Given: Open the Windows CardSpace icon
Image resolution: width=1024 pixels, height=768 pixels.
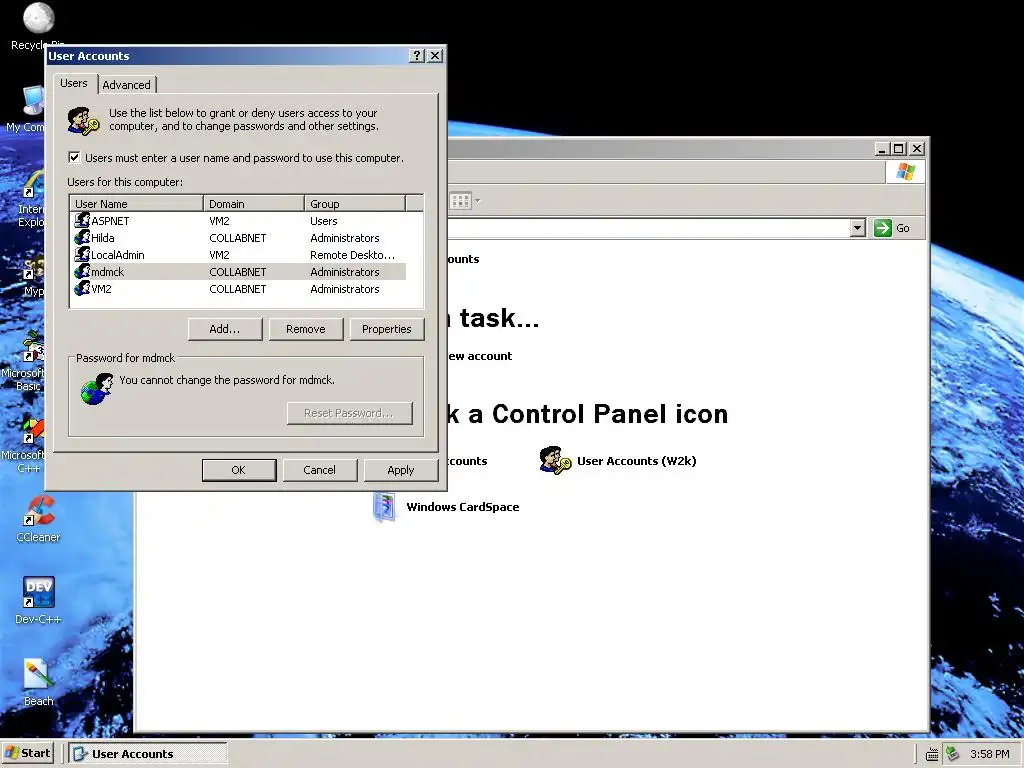Looking at the screenshot, I should 384,507.
